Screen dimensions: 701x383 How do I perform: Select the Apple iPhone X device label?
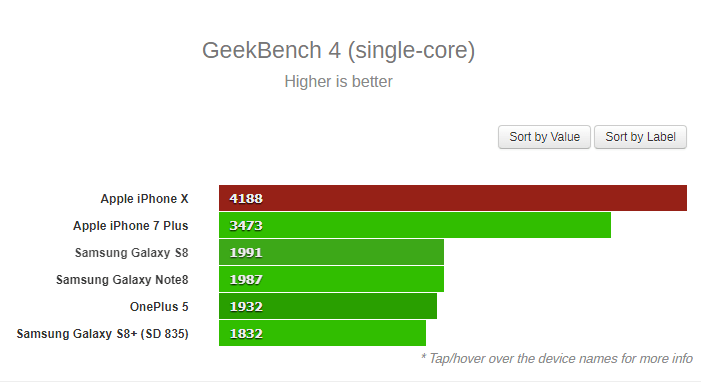click(144, 198)
